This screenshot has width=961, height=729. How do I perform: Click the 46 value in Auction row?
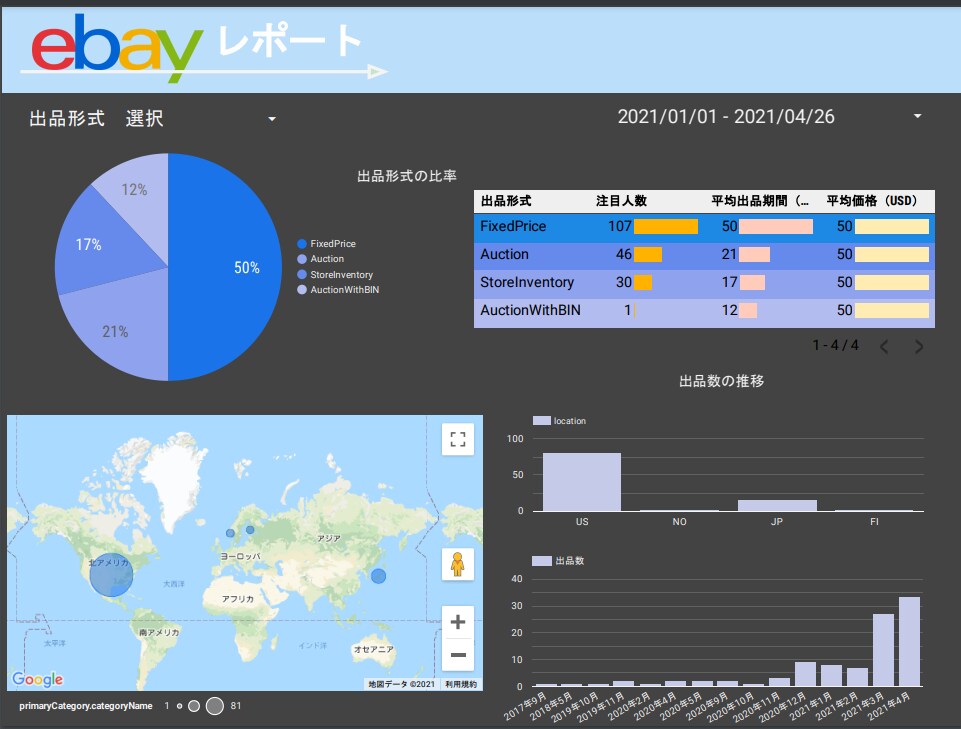click(624, 254)
